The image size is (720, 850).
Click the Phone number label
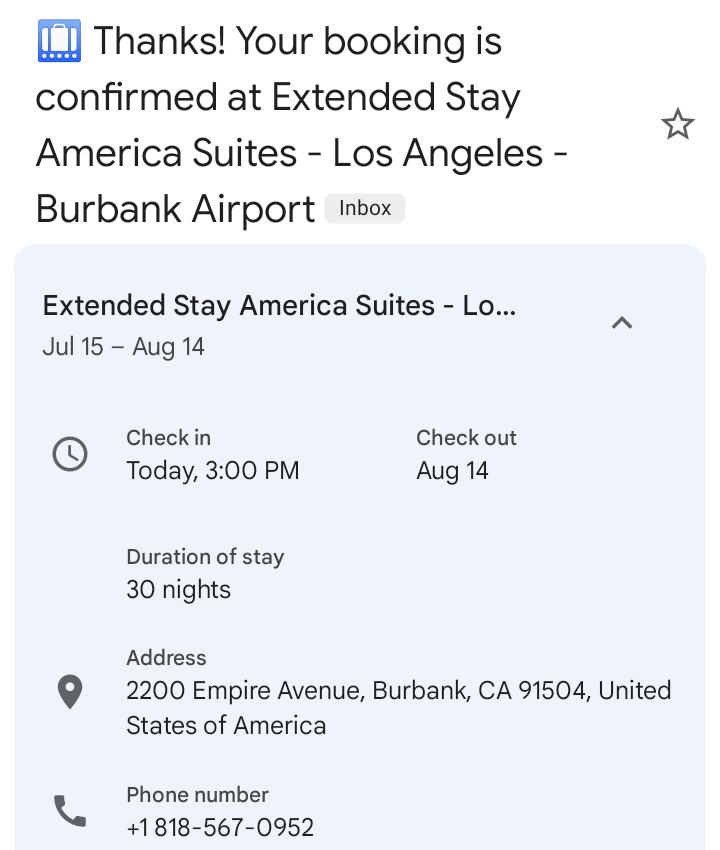pyautogui.click(x=197, y=795)
